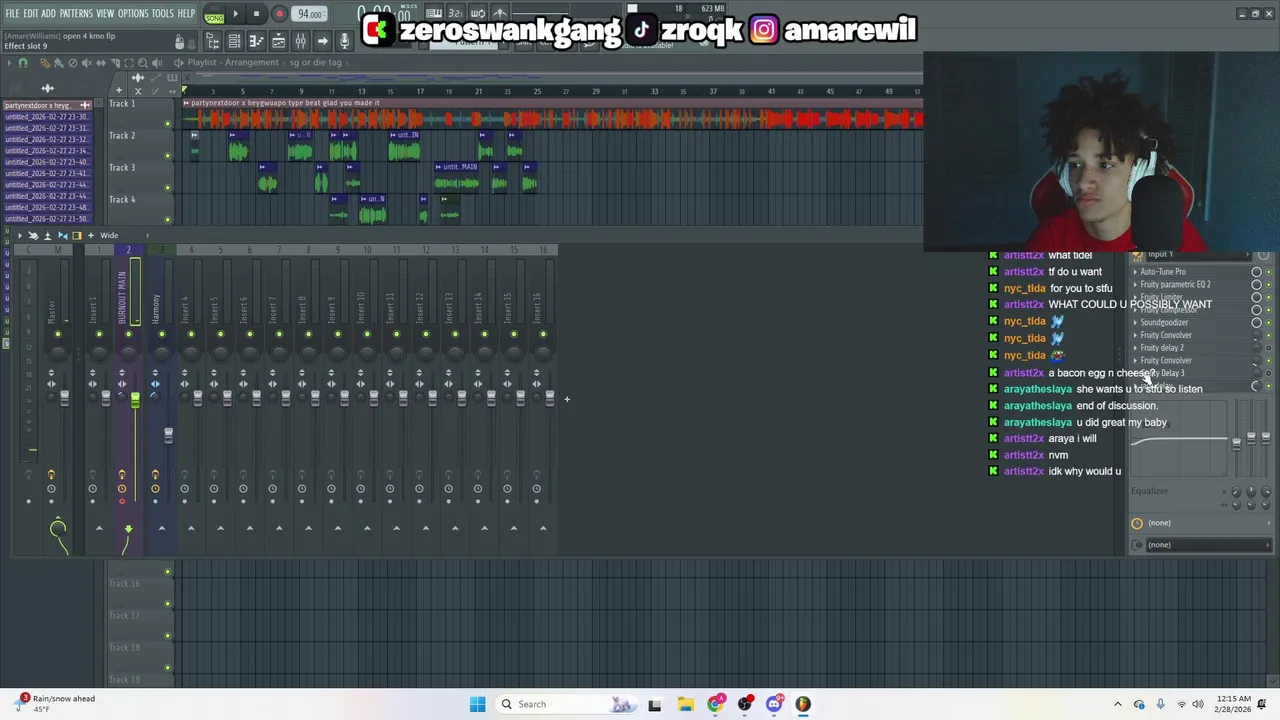Mute the BURNOUT MAIN mixer track
1280x720 pixels.
128,334
